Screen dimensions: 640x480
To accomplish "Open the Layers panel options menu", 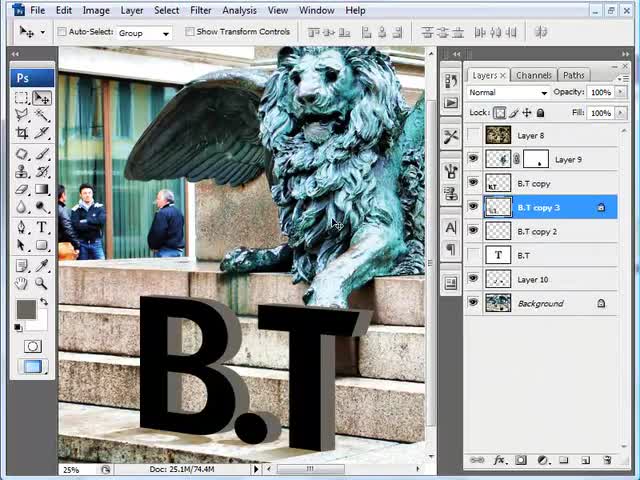I will click(x=622, y=78).
